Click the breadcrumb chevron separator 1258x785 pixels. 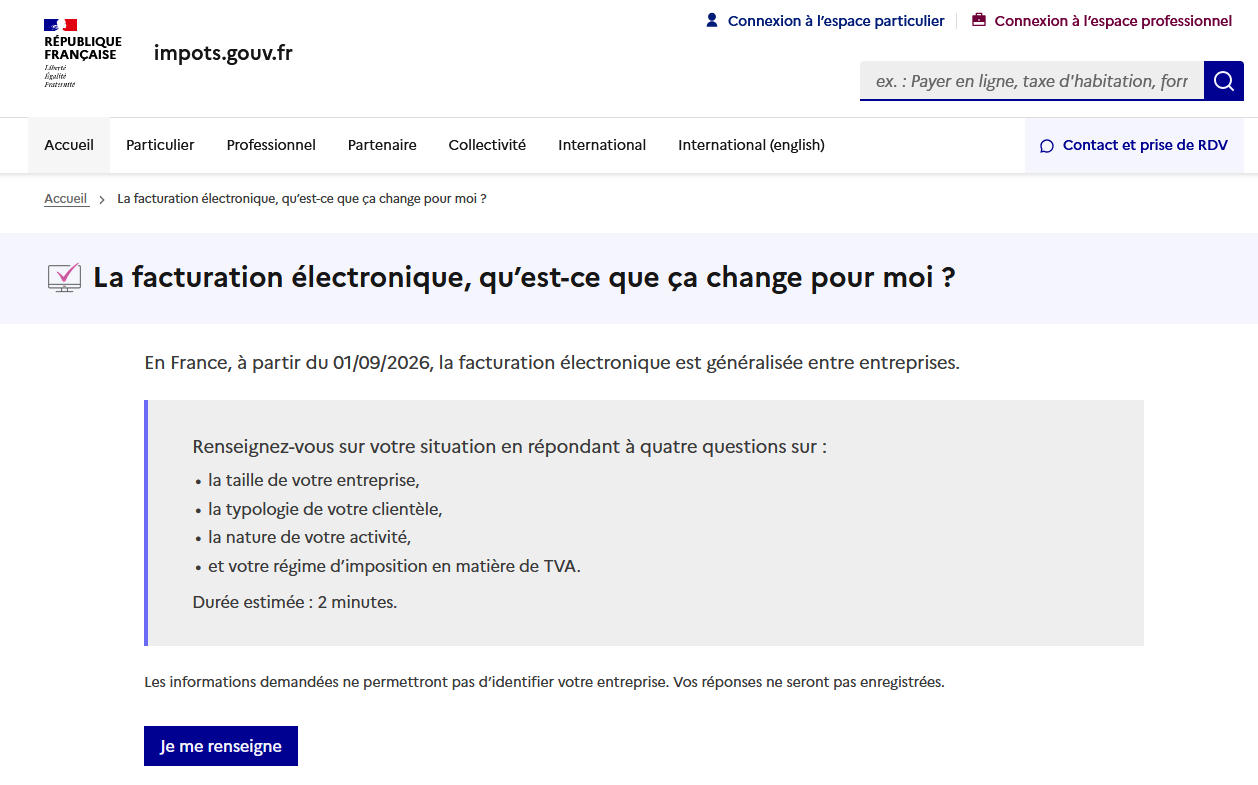pyautogui.click(x=102, y=200)
